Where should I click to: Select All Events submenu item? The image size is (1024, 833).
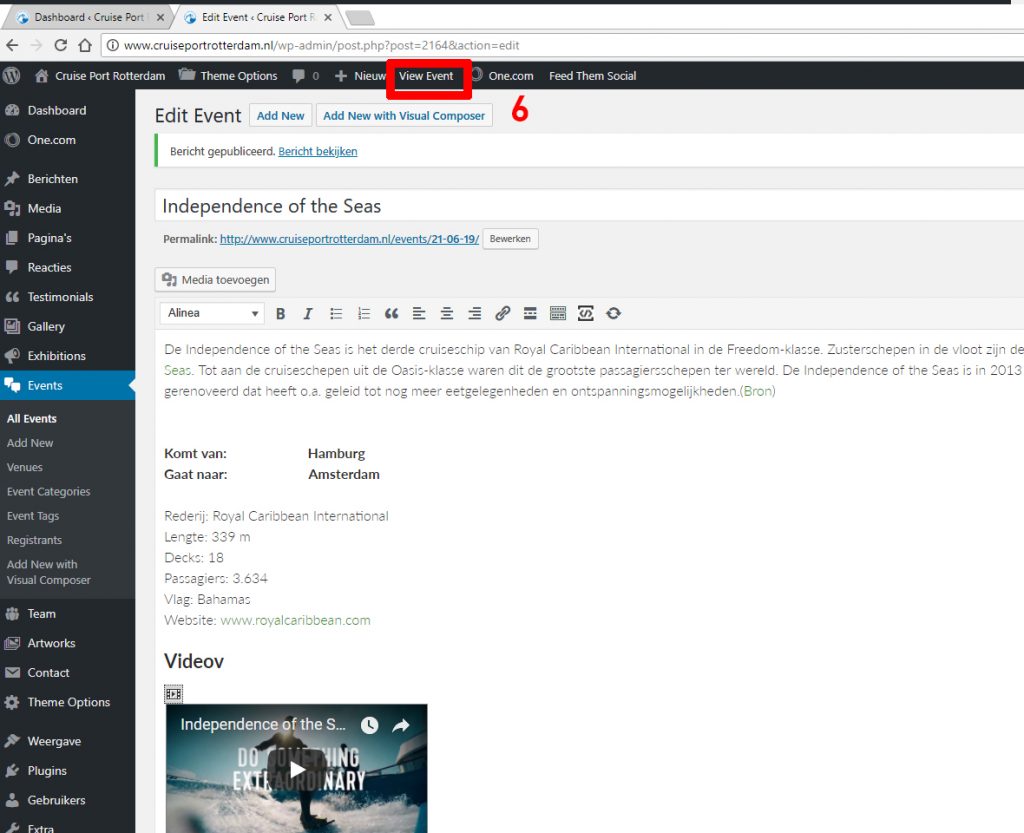(x=31, y=418)
